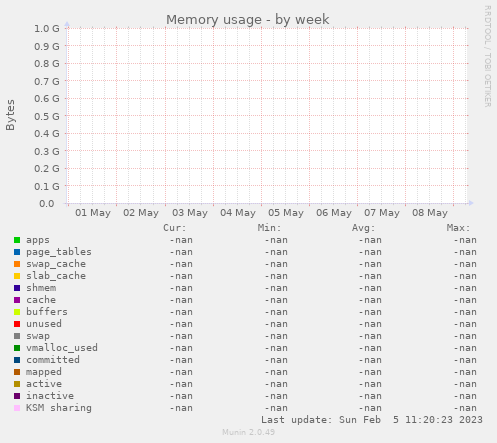Click the navy committed legend swatch
This screenshot has height=443, width=497.
17,360
